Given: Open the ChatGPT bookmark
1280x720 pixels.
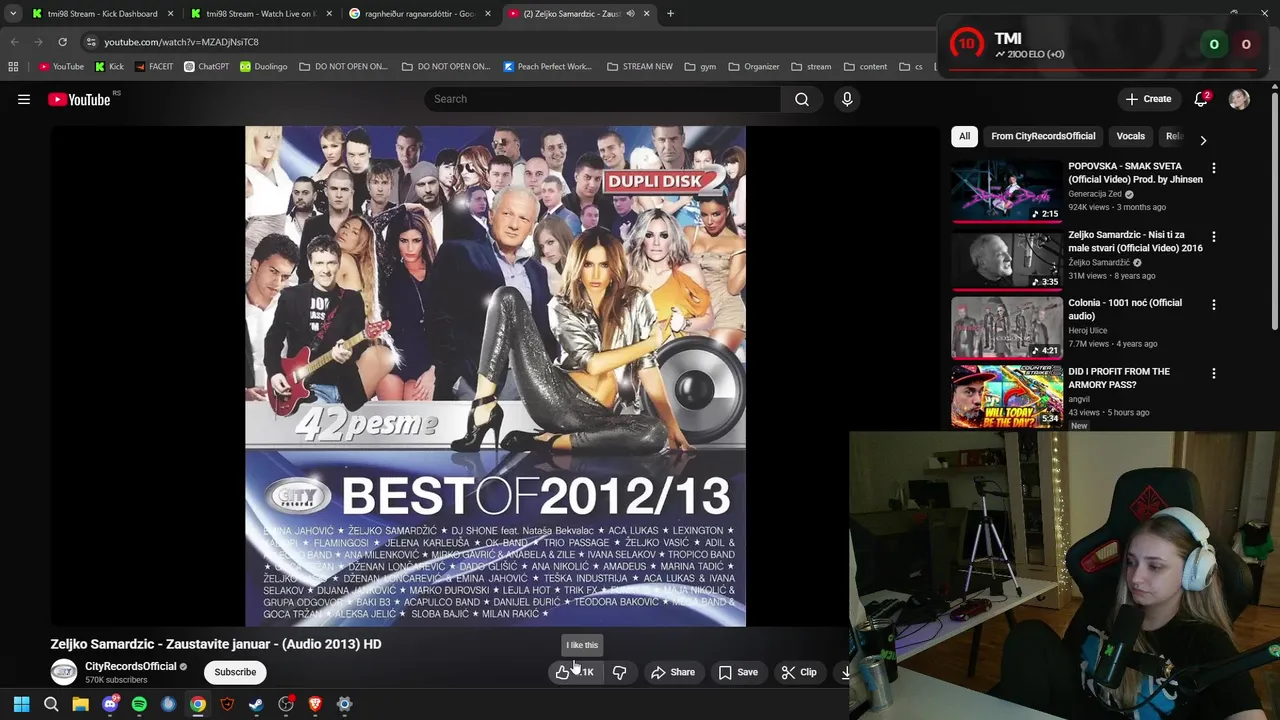Looking at the screenshot, I should [206, 67].
